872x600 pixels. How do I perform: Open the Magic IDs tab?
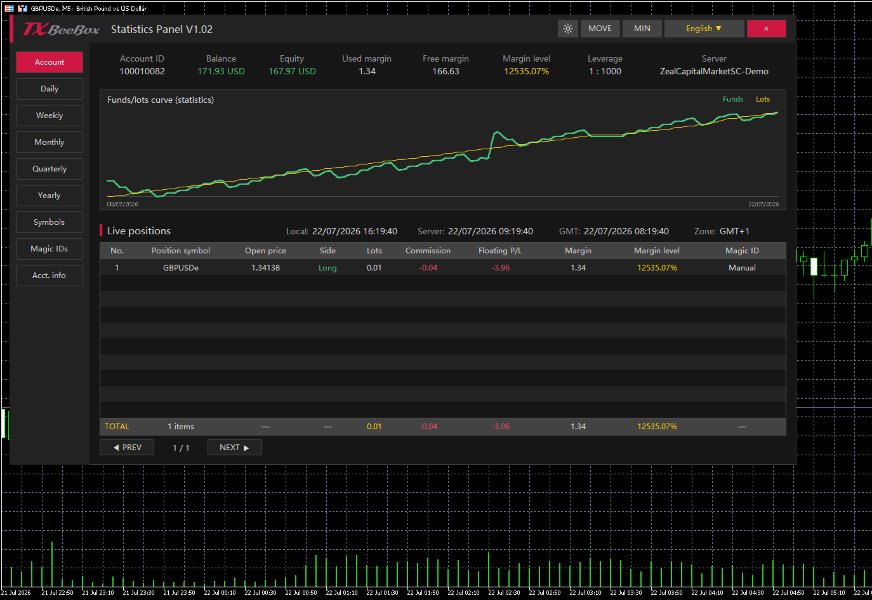coord(49,249)
